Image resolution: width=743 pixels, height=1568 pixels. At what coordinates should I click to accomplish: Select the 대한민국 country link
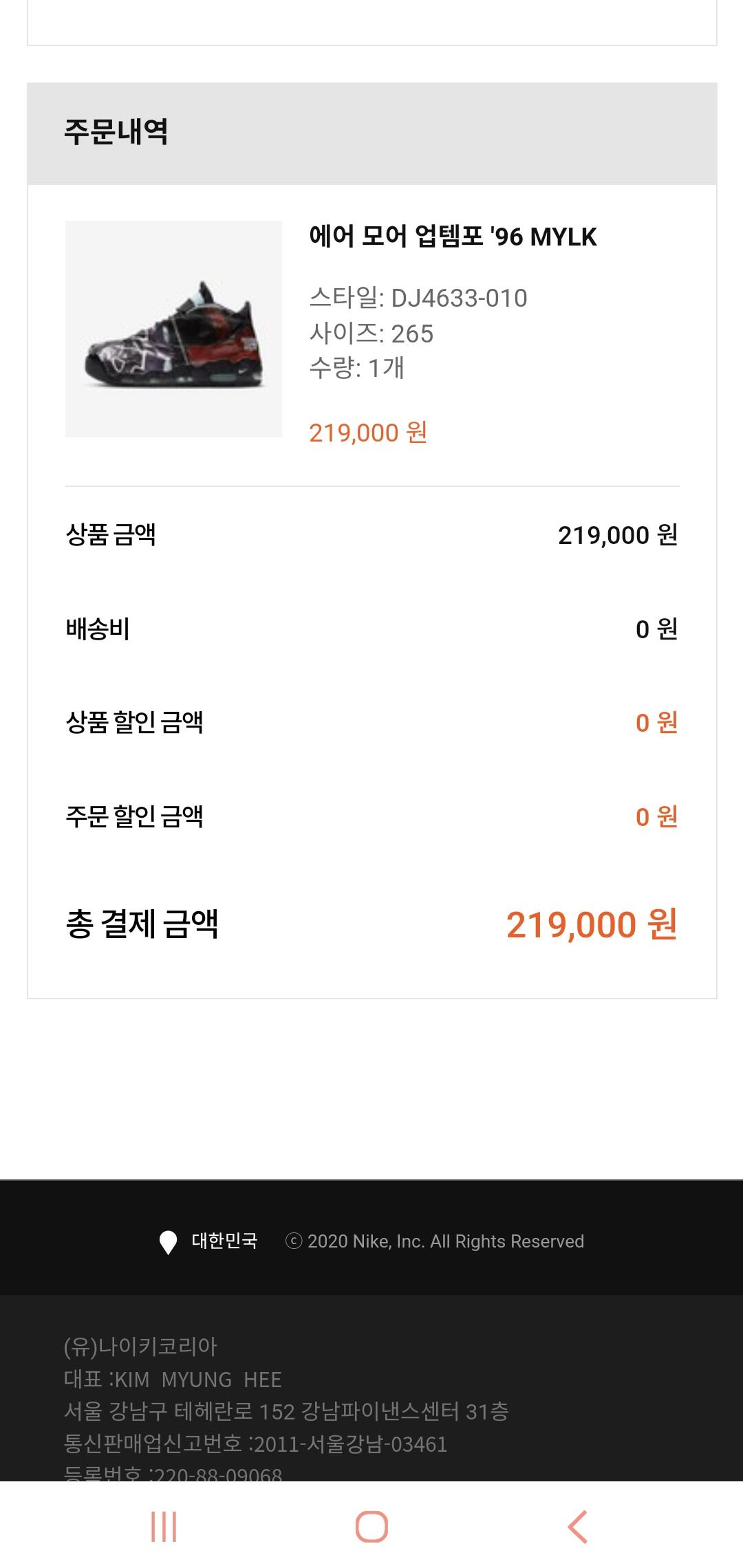tap(224, 1241)
